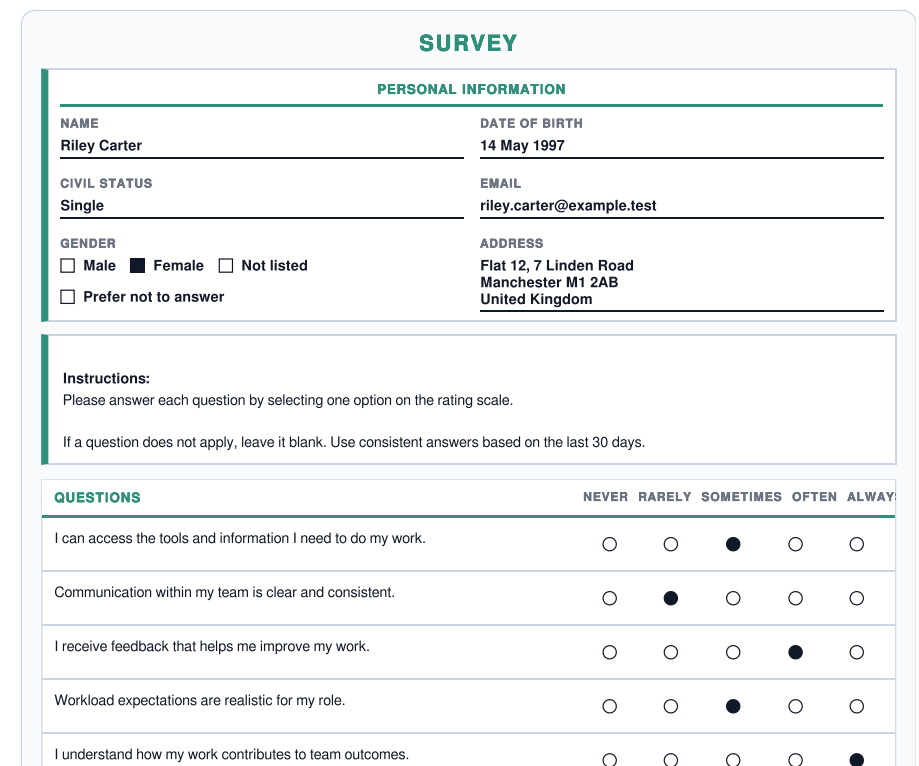Choose Rarely for tools and information access
This screenshot has width=919, height=766.
click(671, 545)
